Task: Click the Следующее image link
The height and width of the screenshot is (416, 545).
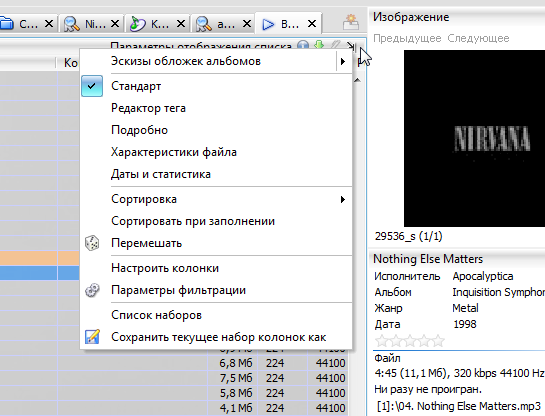Action: tap(478, 38)
